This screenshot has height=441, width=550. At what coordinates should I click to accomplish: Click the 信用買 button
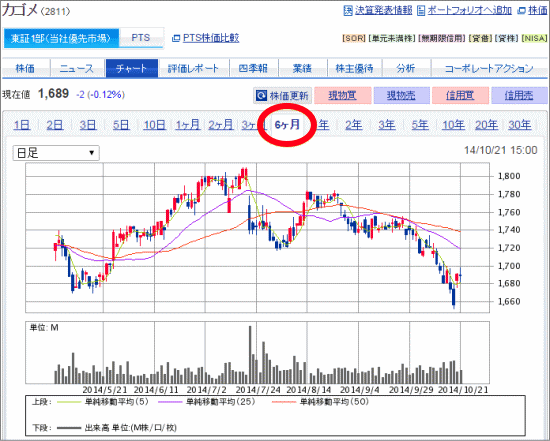tap(460, 95)
